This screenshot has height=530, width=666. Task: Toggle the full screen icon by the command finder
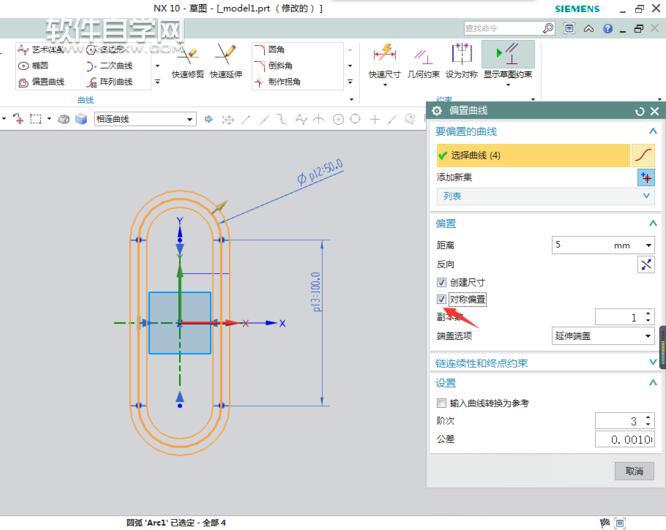[x=569, y=28]
